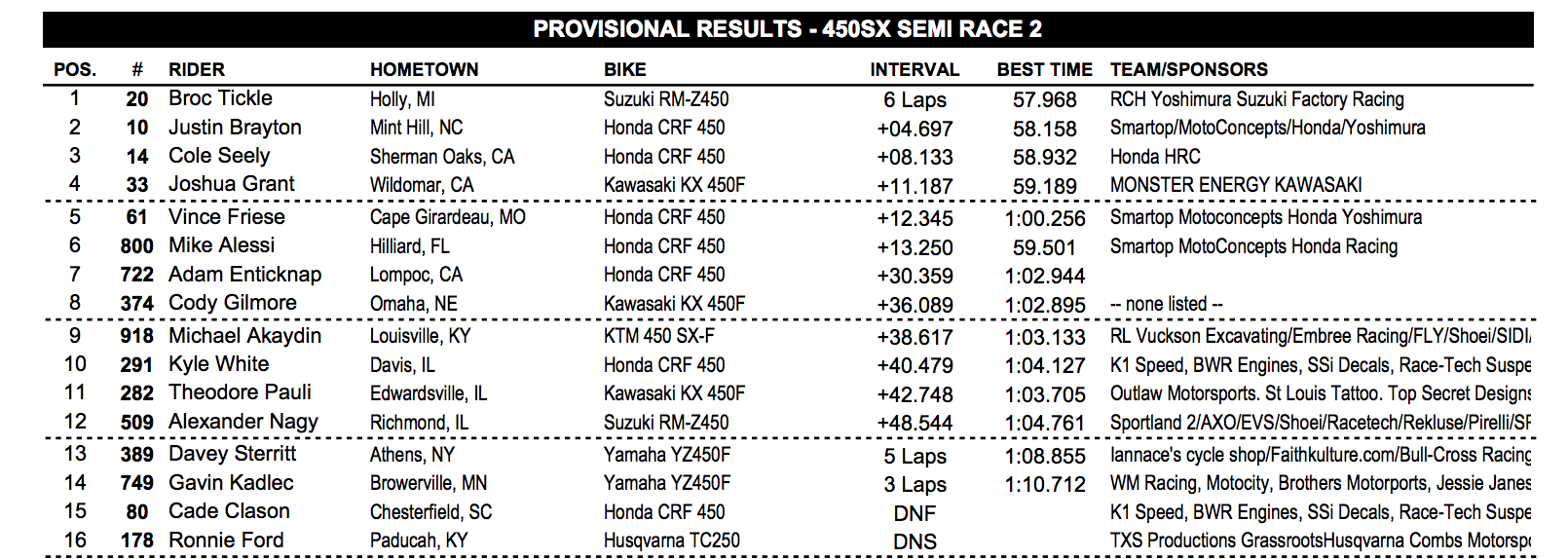Click Michael Akaydin's KTM 450 SX-F bike
Viewport: 1568px width, 559px height.
coord(658,336)
